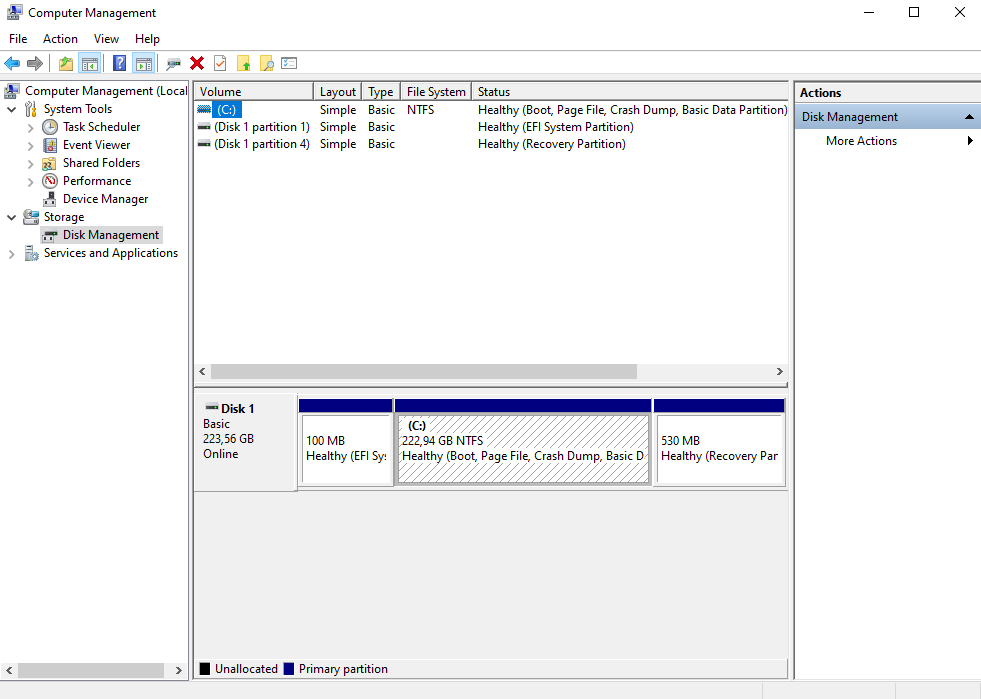Click the disk connect toolbar icon
Screen dimensions: 981x699
pos(174,64)
